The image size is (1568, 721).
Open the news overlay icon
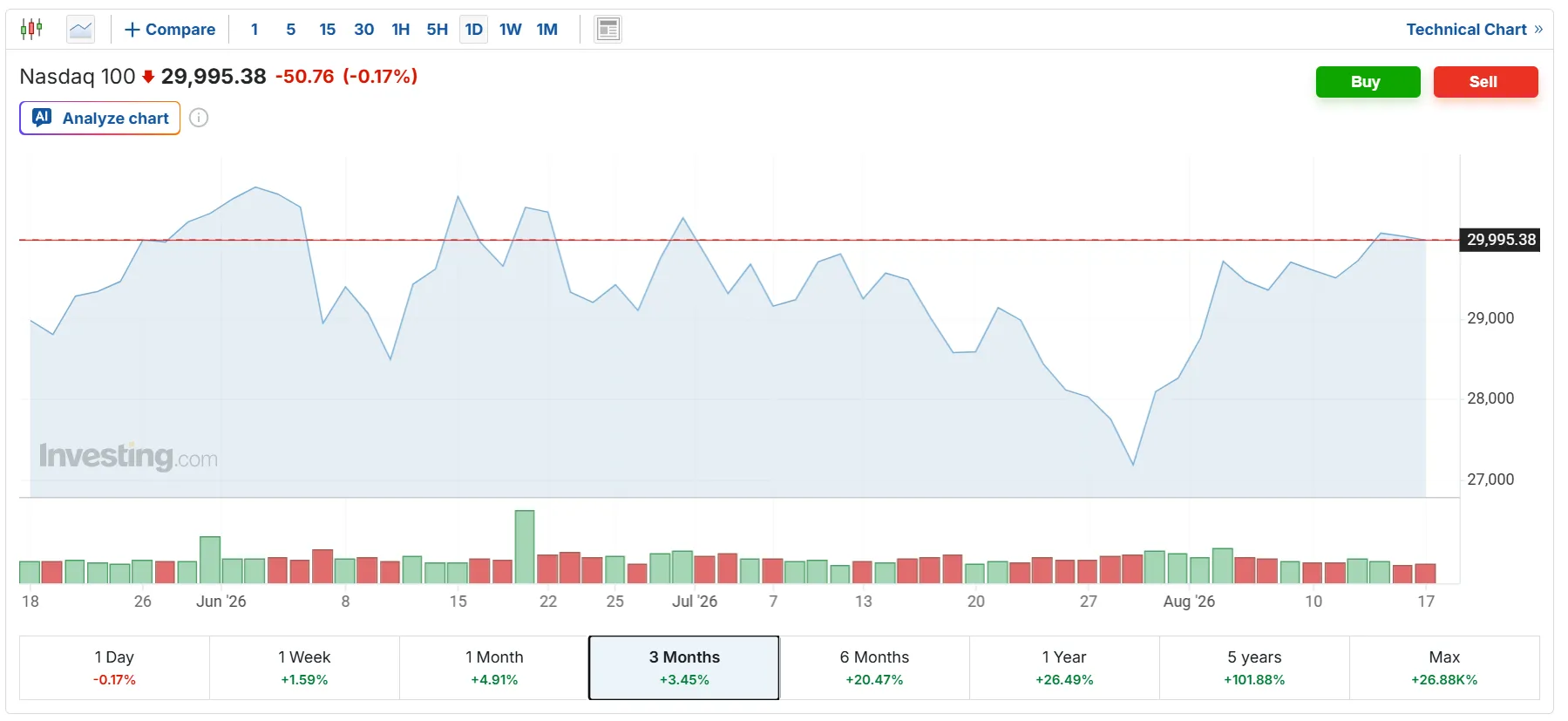608,30
